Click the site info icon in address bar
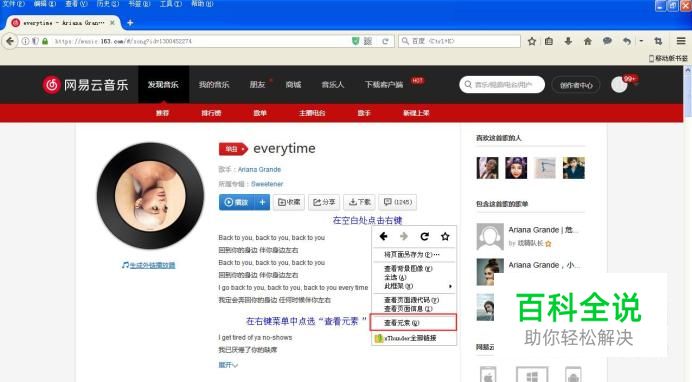This screenshot has height=382, width=692. click(x=26, y=41)
